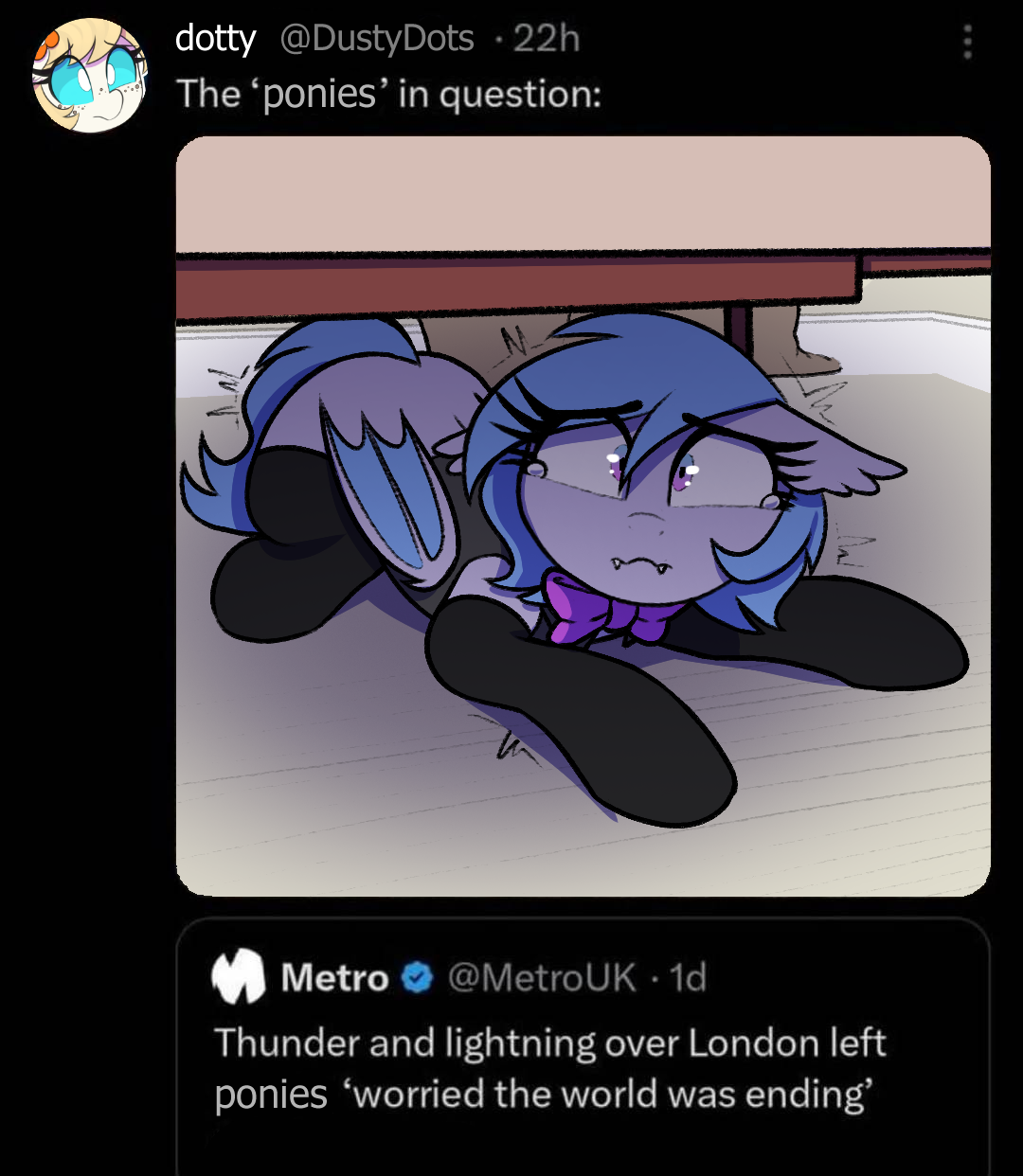Open dotty's cartoon profile avatar
This screenshot has width=1023, height=1176.
coord(90,75)
